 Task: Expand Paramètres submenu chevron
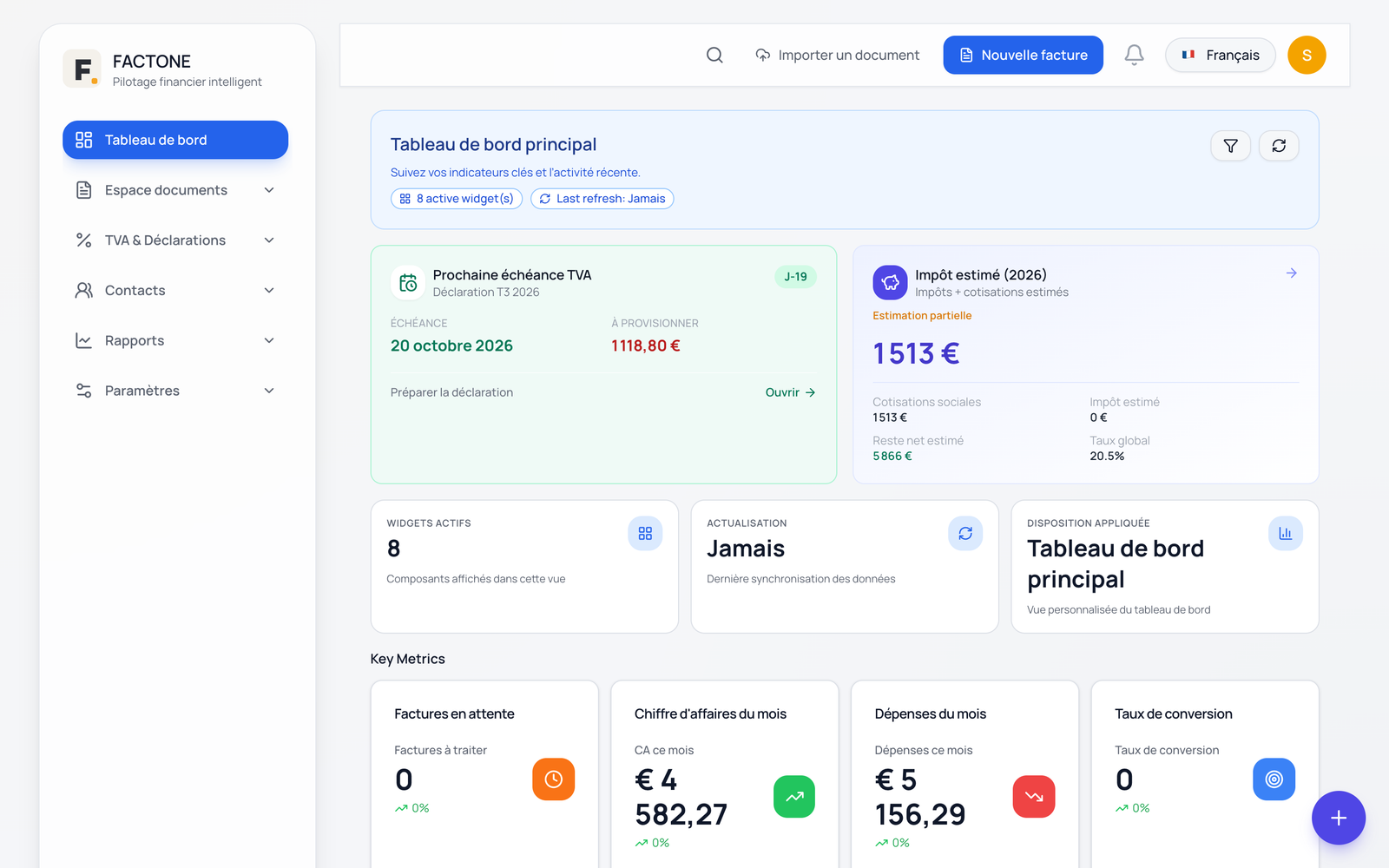click(x=269, y=391)
